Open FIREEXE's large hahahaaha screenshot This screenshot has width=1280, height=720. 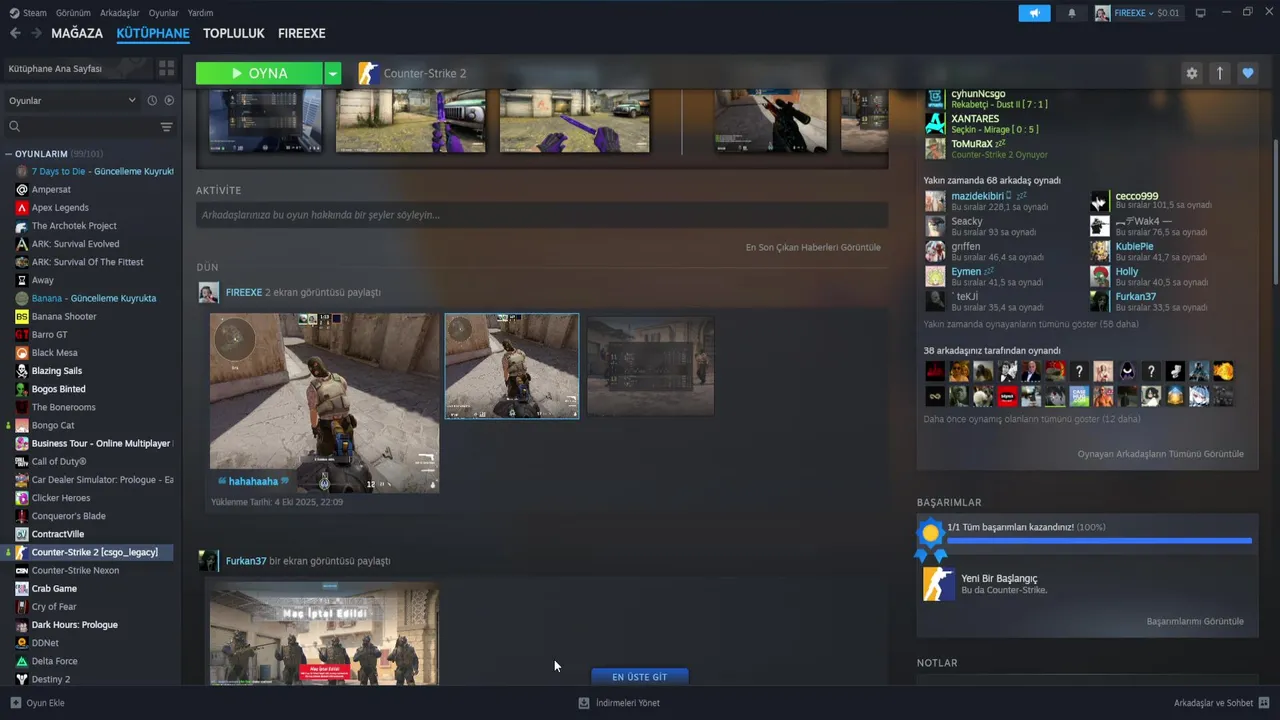point(324,403)
